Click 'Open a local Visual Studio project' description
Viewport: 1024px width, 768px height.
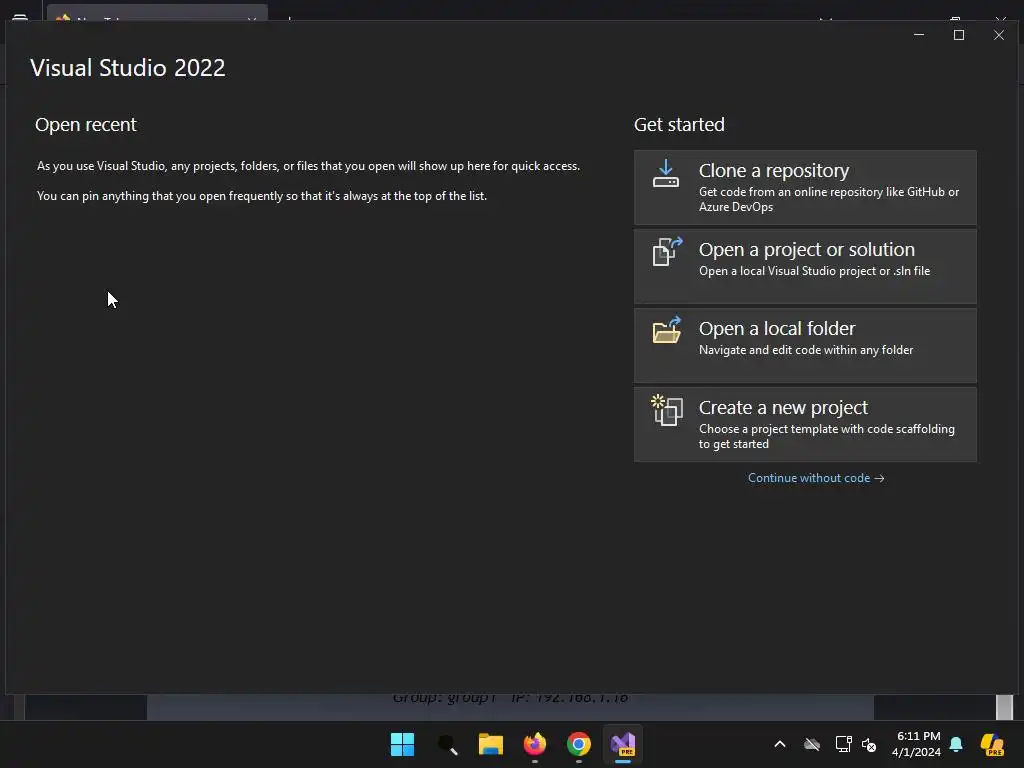[x=814, y=271]
